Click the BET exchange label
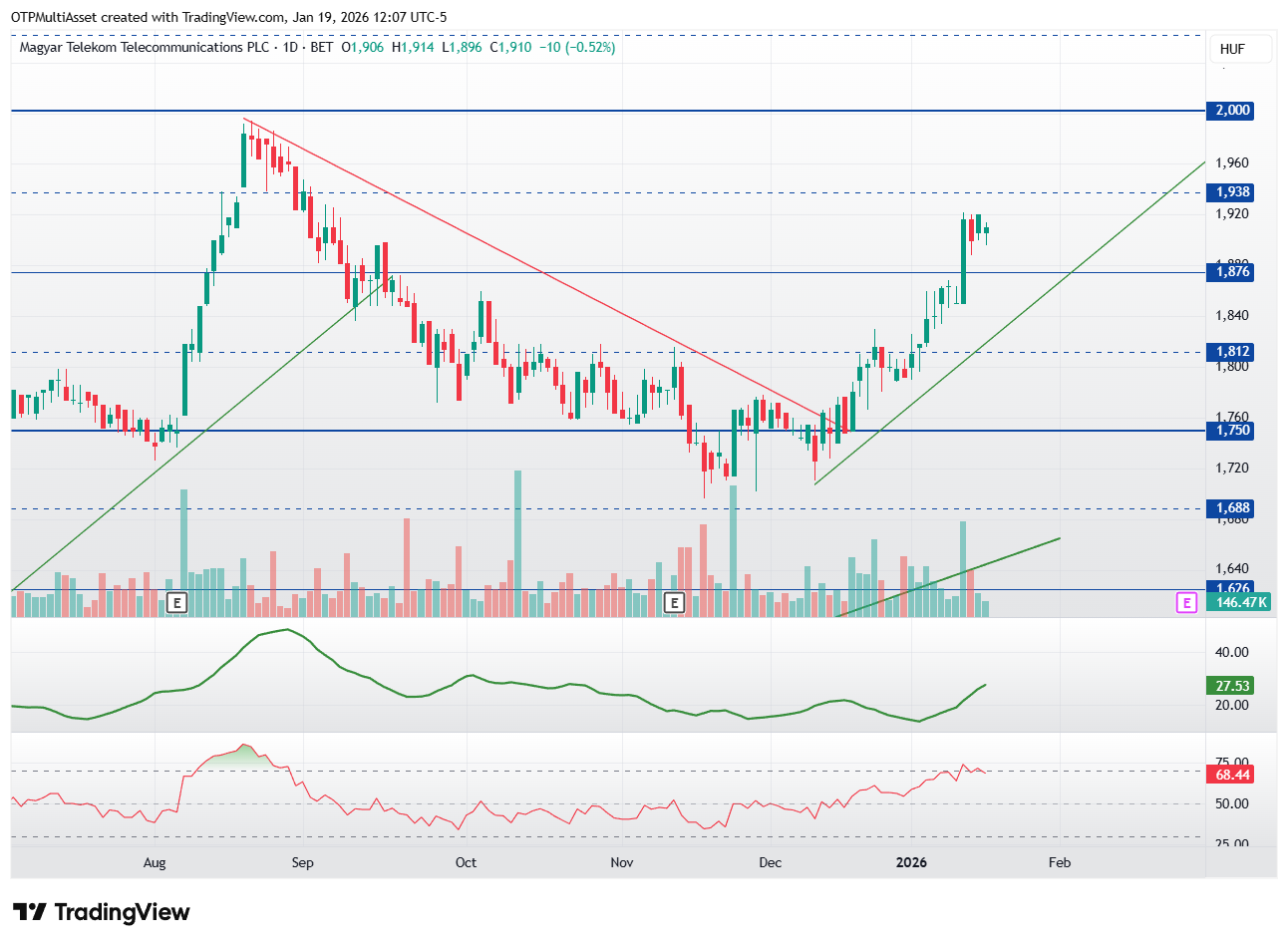This screenshot has height=946, width=1288. [x=321, y=47]
